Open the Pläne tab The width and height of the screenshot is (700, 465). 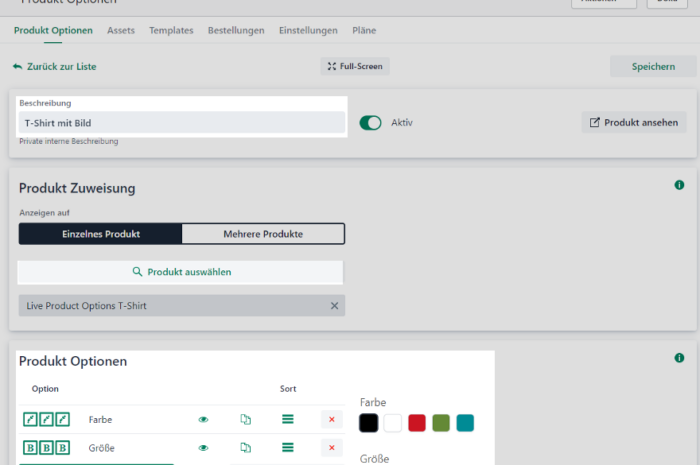point(364,30)
